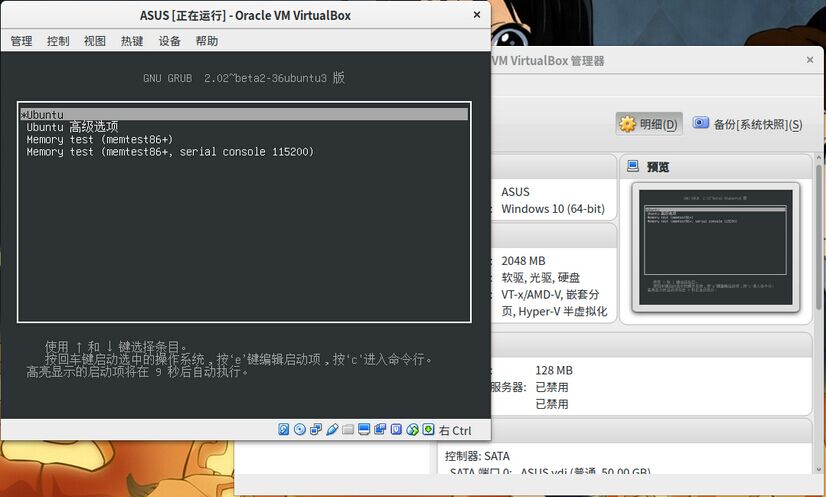Click the keyboard capture green arrow icon

click(428, 430)
